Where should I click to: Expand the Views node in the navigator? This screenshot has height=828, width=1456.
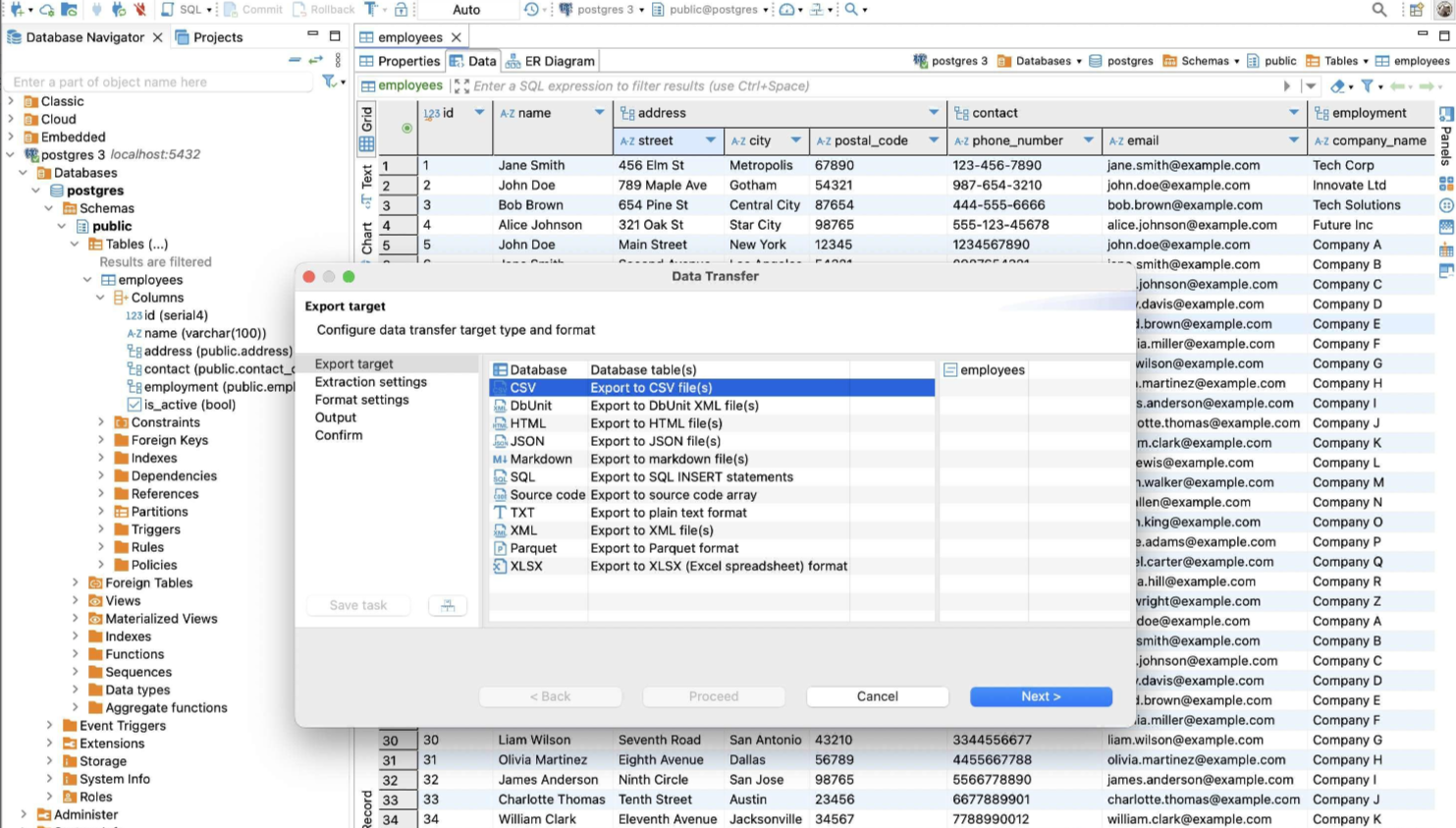(76, 601)
